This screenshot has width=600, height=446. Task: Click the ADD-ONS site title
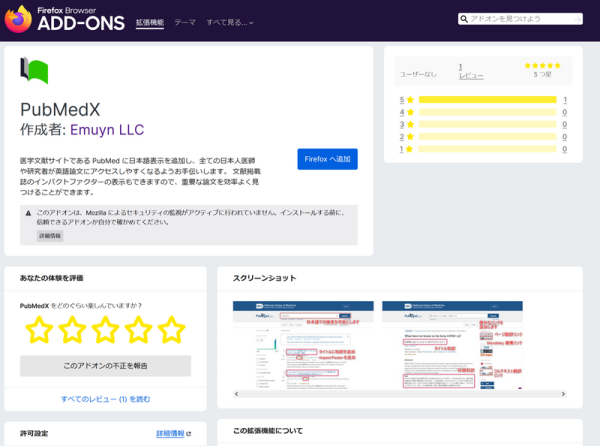pos(81,23)
